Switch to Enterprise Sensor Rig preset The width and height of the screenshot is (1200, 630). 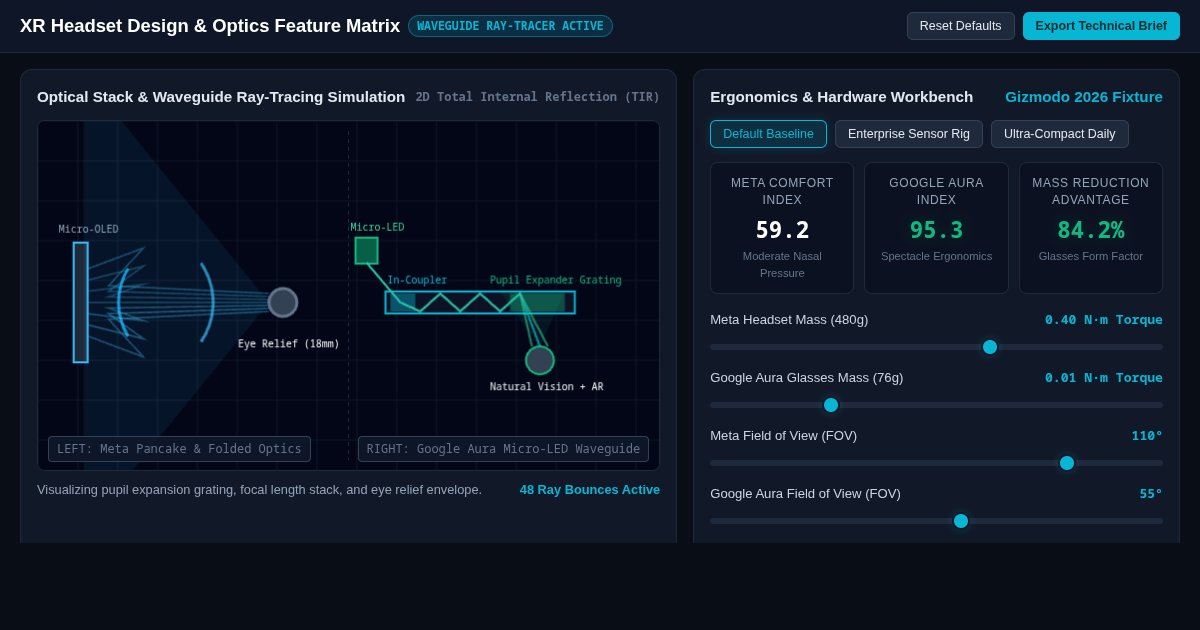[909, 134]
